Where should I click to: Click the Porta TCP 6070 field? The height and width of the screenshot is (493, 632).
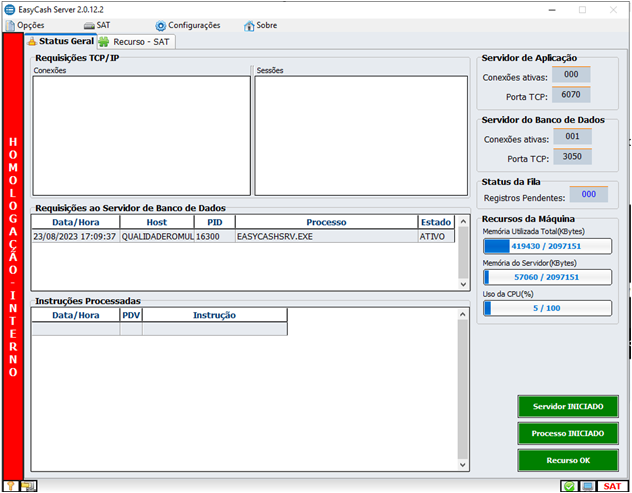pyautogui.click(x=571, y=95)
